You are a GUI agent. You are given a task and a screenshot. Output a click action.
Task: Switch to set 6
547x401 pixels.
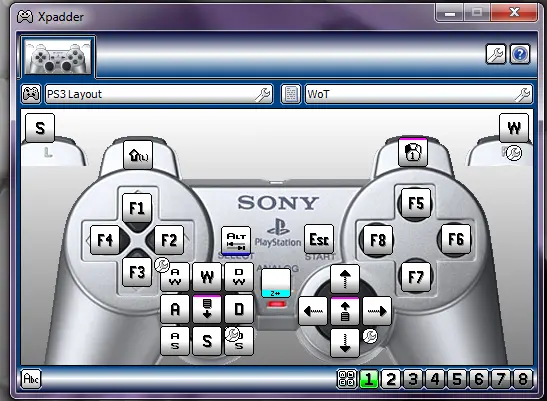479,379
